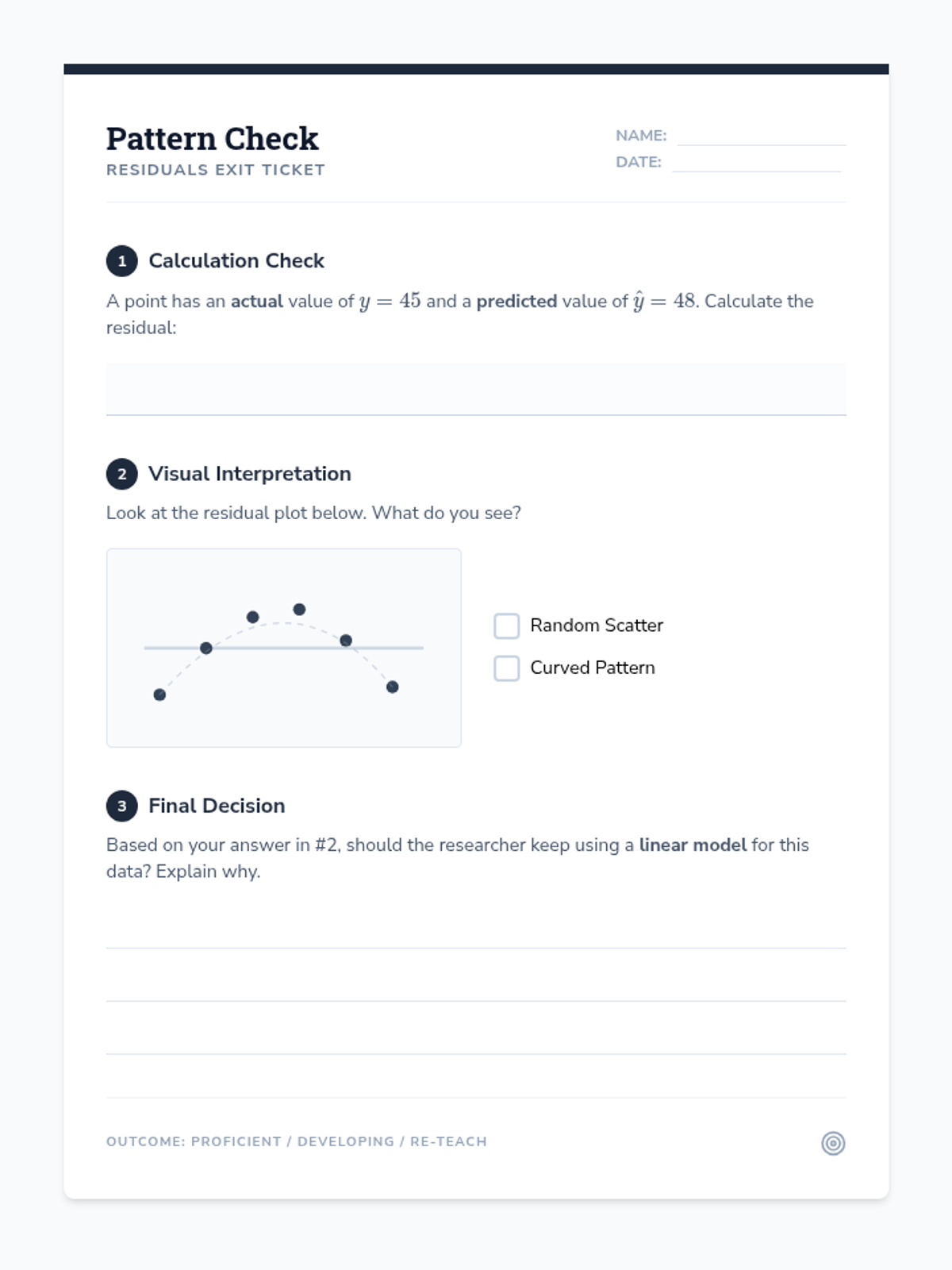
Task: Click the residual plot's highest data point
Action: [299, 610]
